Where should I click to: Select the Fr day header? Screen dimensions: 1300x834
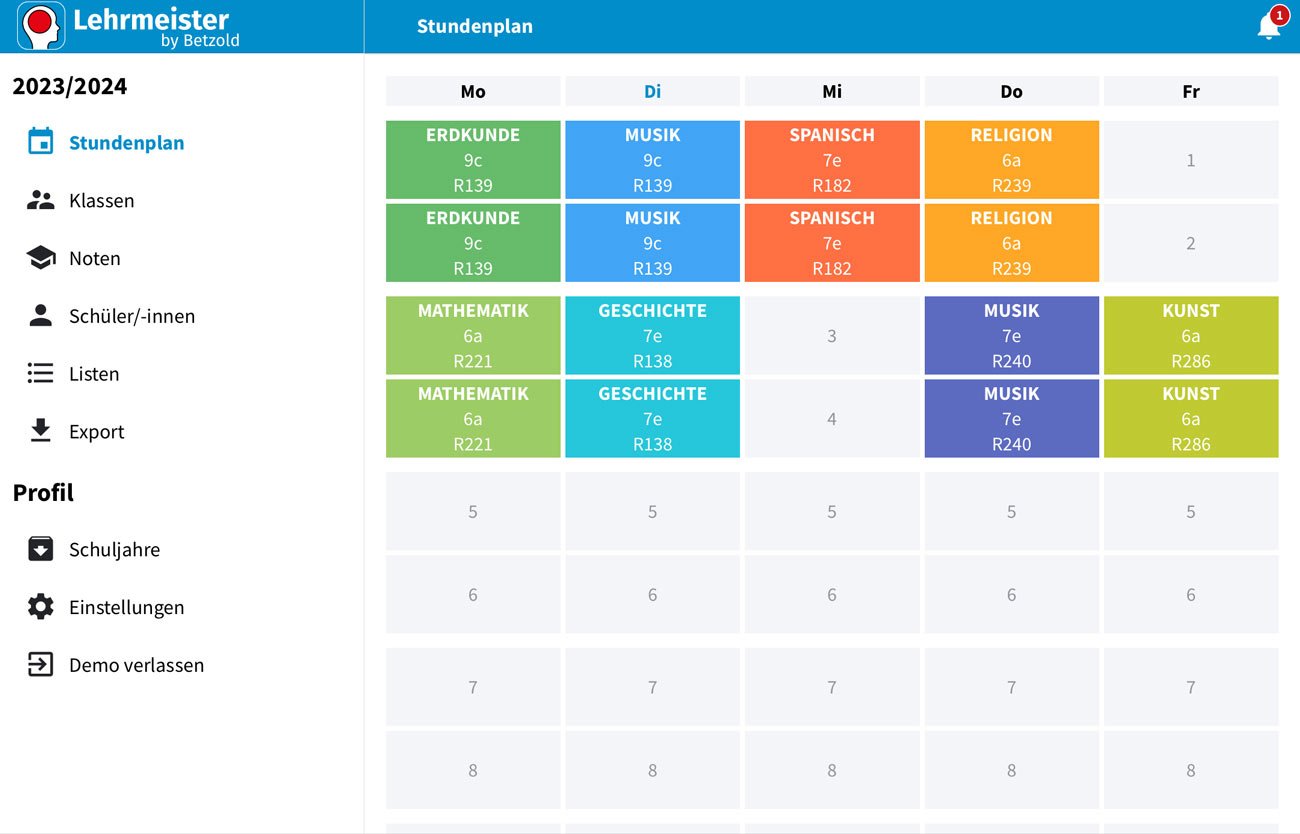click(x=1191, y=91)
